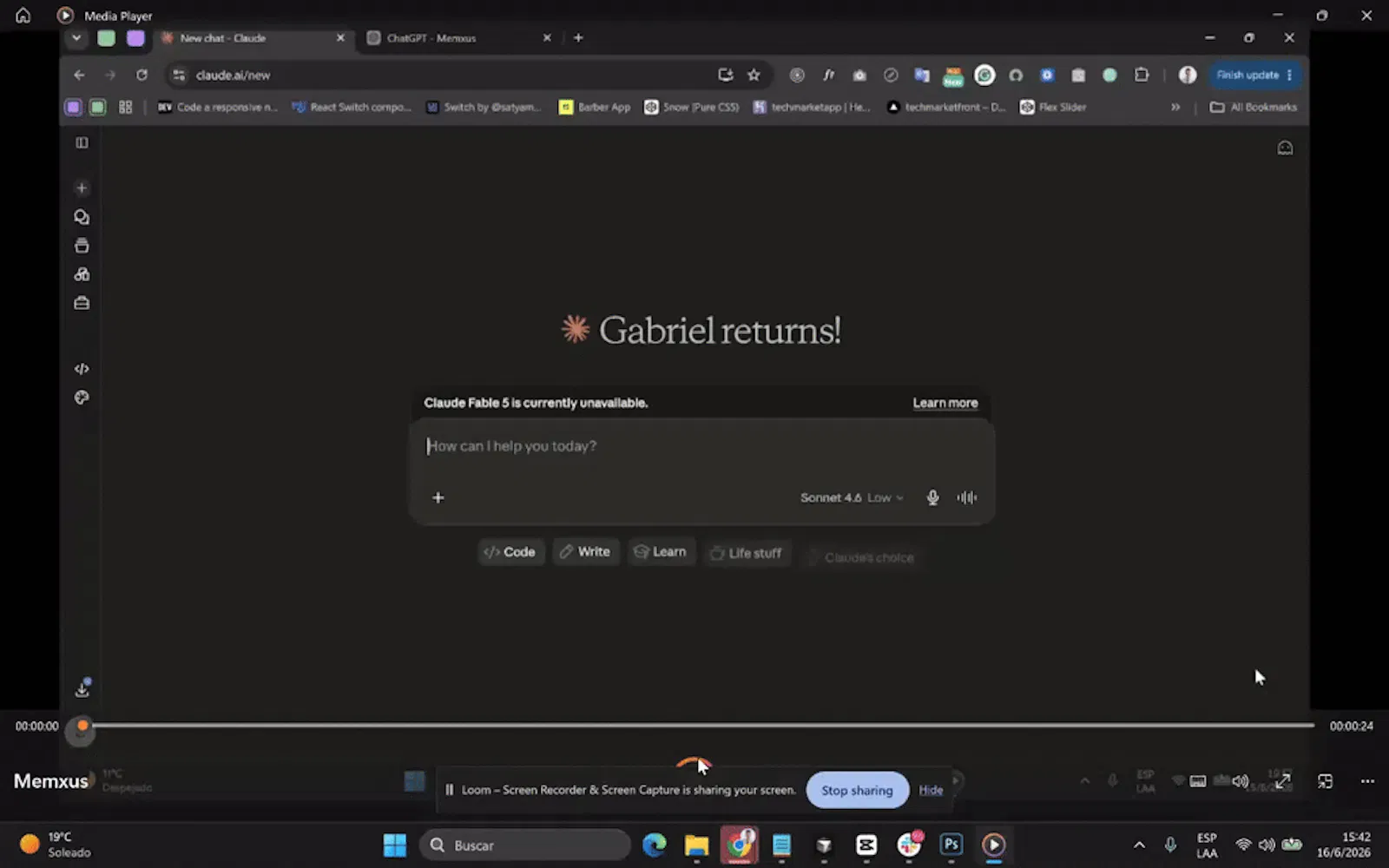Click Finish update button
The height and width of the screenshot is (868, 1389).
(1254, 75)
